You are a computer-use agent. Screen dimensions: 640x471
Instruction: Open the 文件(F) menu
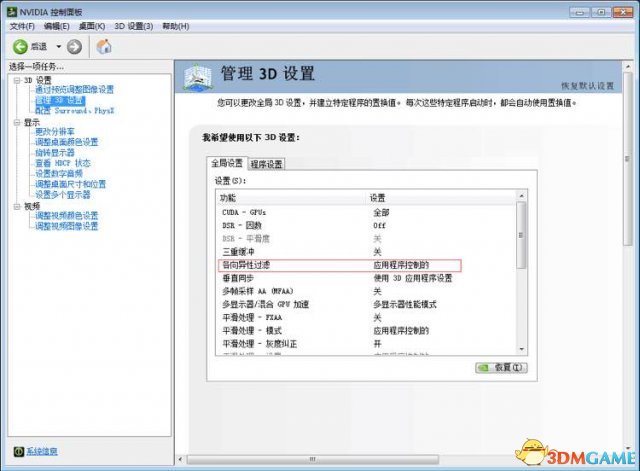tap(22, 26)
